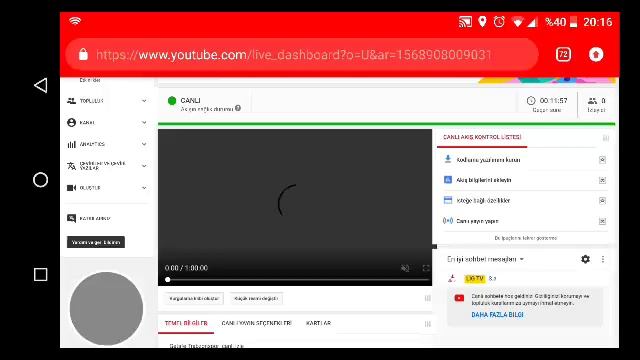Toggle checkbox for Akış bilgilerini ekleyin row
This screenshot has height=360, width=640.
pyautogui.click(x=602, y=180)
